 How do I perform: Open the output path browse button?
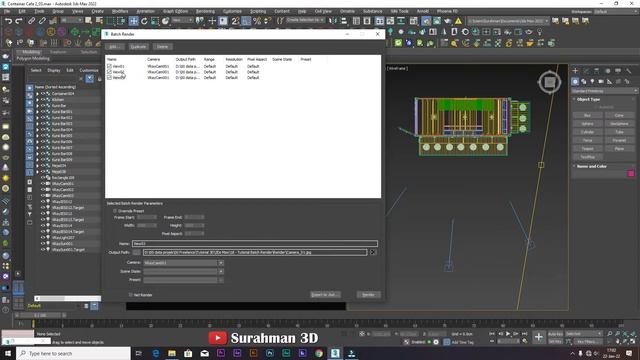coord(136,253)
